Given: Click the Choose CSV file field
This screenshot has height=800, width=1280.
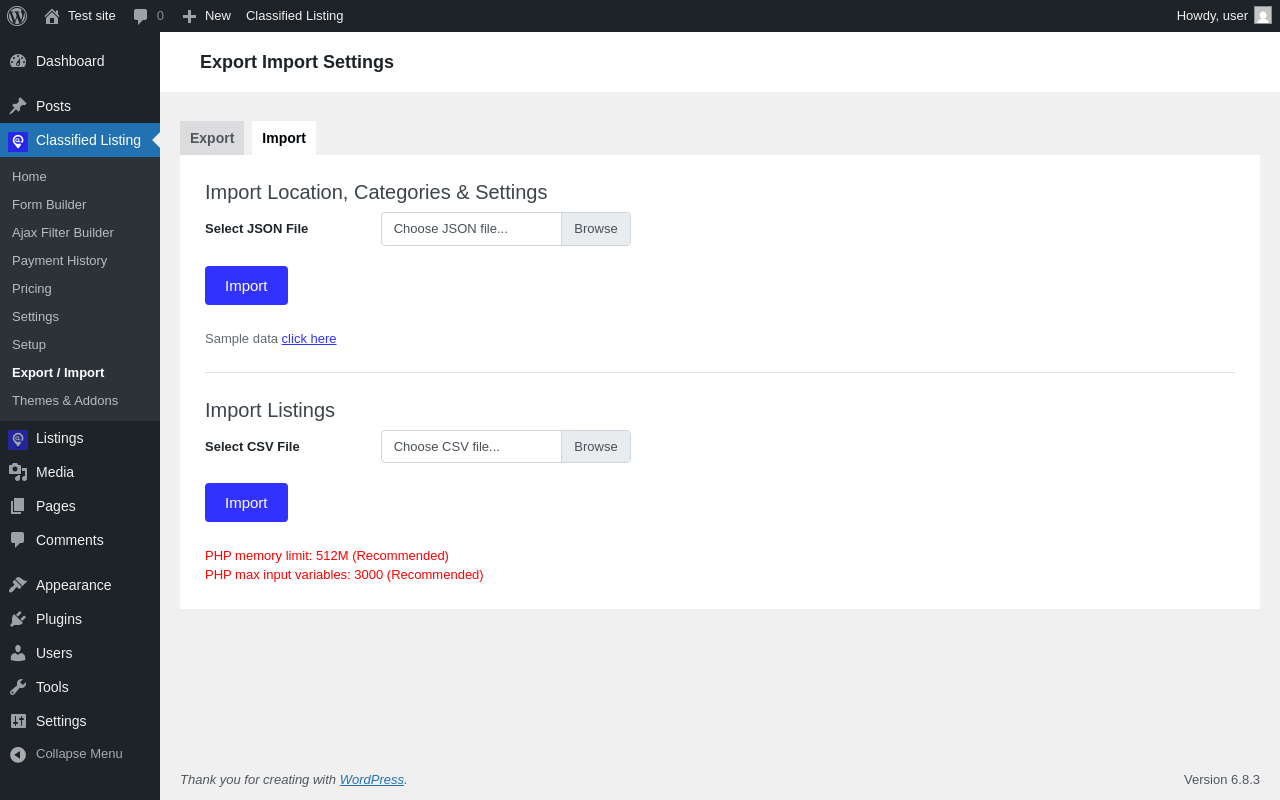Looking at the screenshot, I should point(471,447).
